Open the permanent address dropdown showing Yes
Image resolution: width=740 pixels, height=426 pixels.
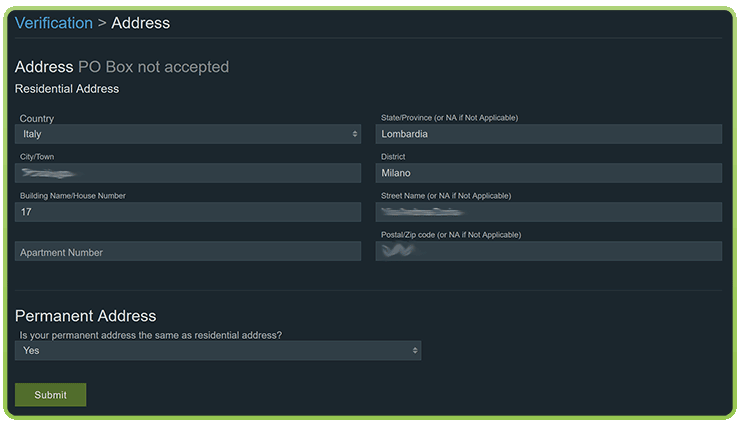[x=218, y=351]
